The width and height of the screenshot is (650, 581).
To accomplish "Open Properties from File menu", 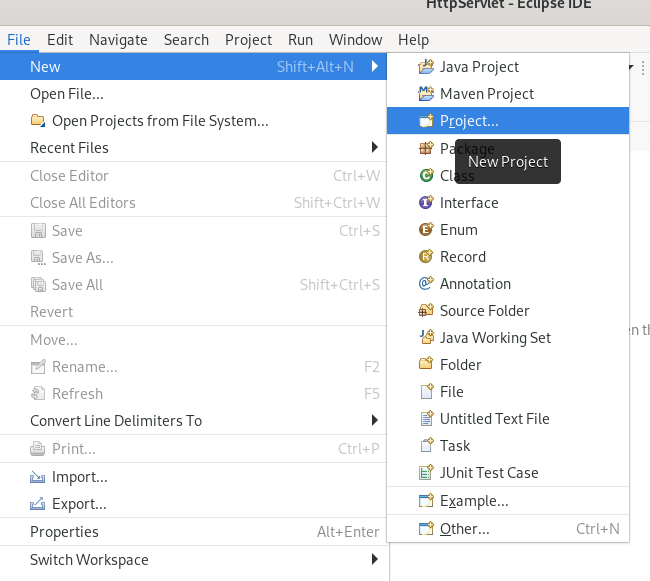I will coord(193,532).
